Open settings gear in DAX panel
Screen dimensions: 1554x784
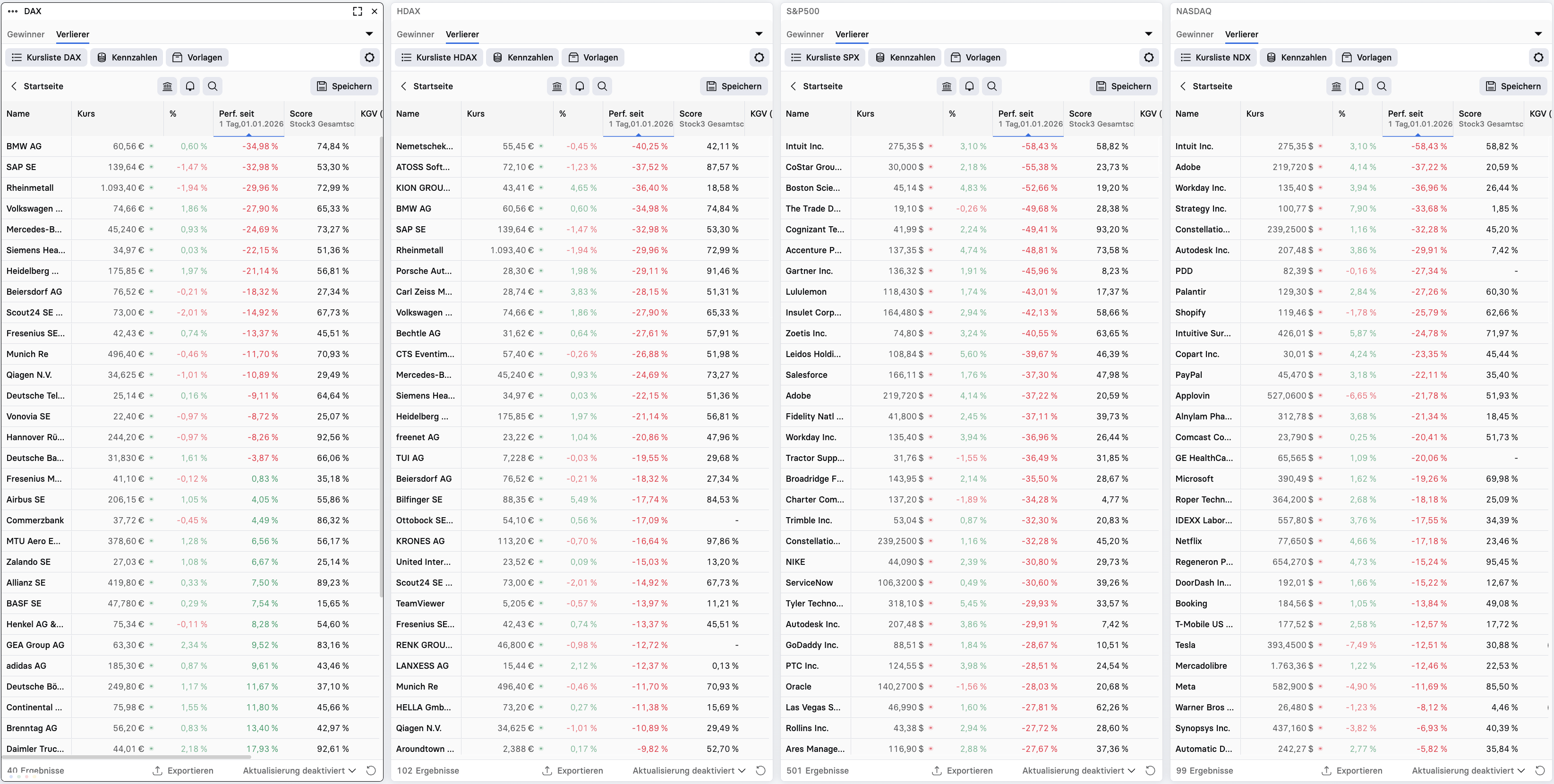pos(369,57)
